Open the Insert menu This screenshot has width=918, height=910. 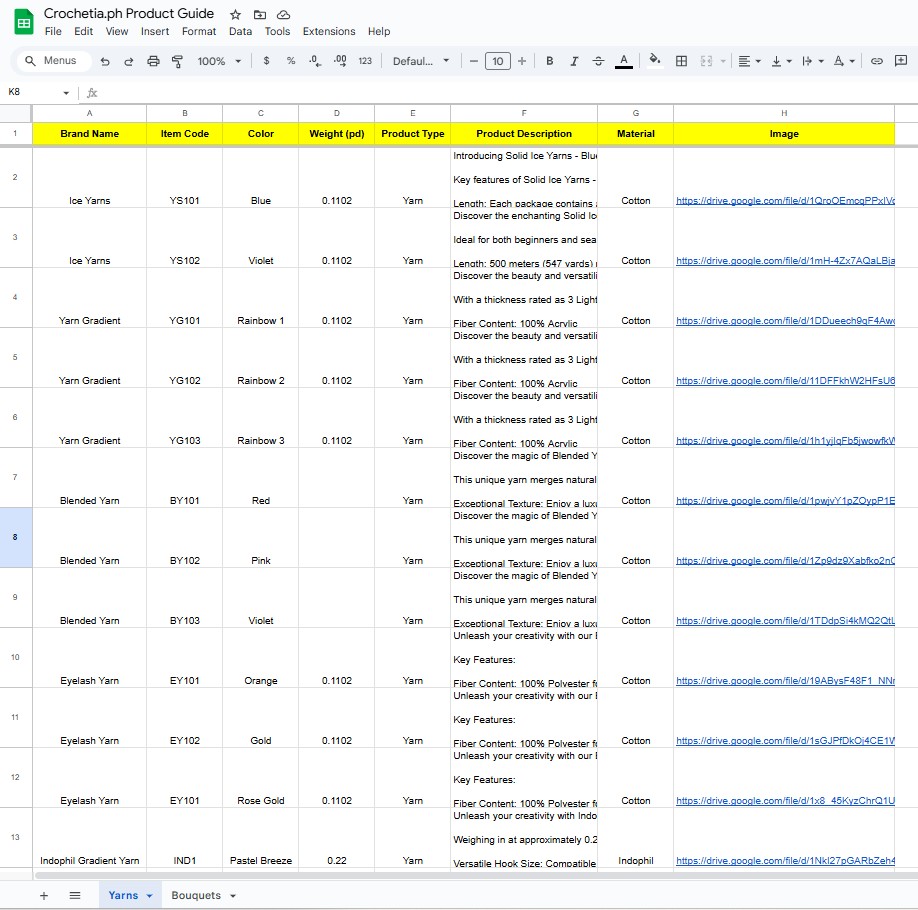[x=155, y=31]
